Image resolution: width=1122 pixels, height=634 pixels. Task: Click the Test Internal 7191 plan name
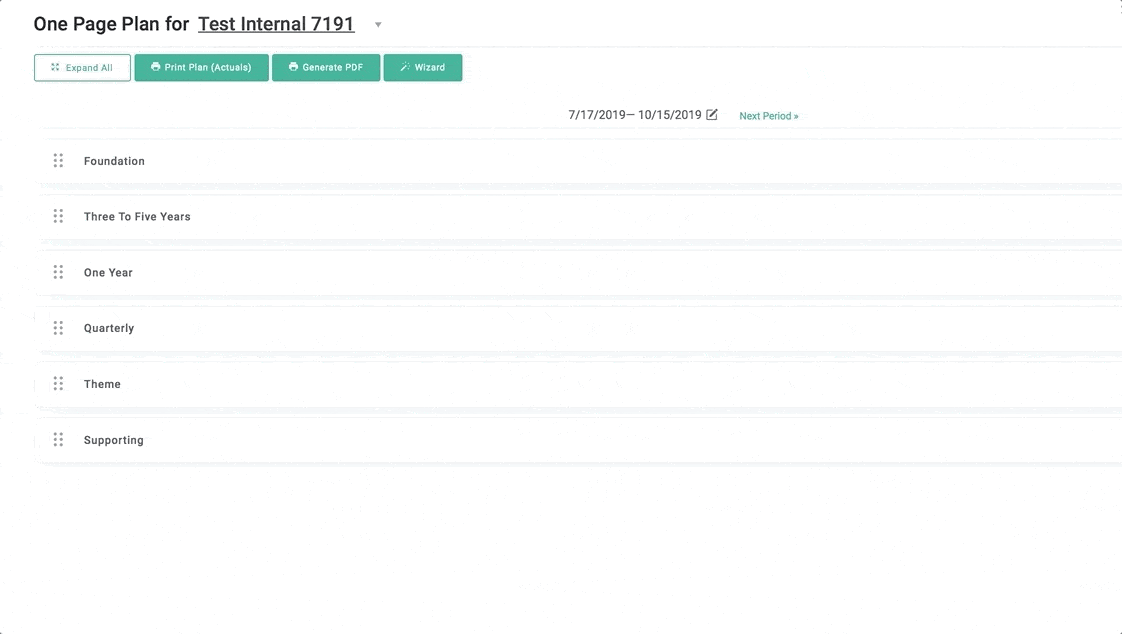point(276,24)
